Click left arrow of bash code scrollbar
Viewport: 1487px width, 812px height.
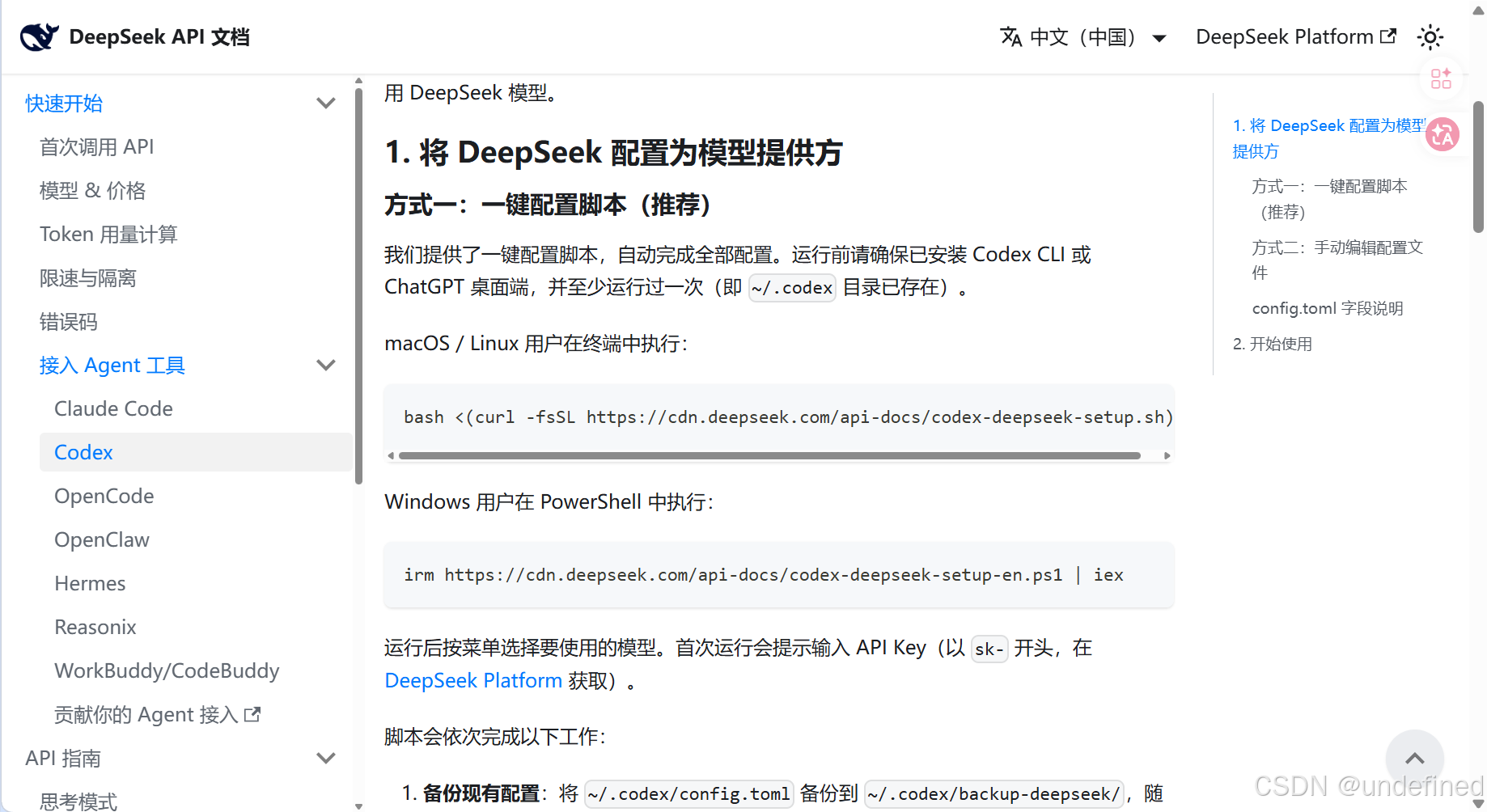391,456
